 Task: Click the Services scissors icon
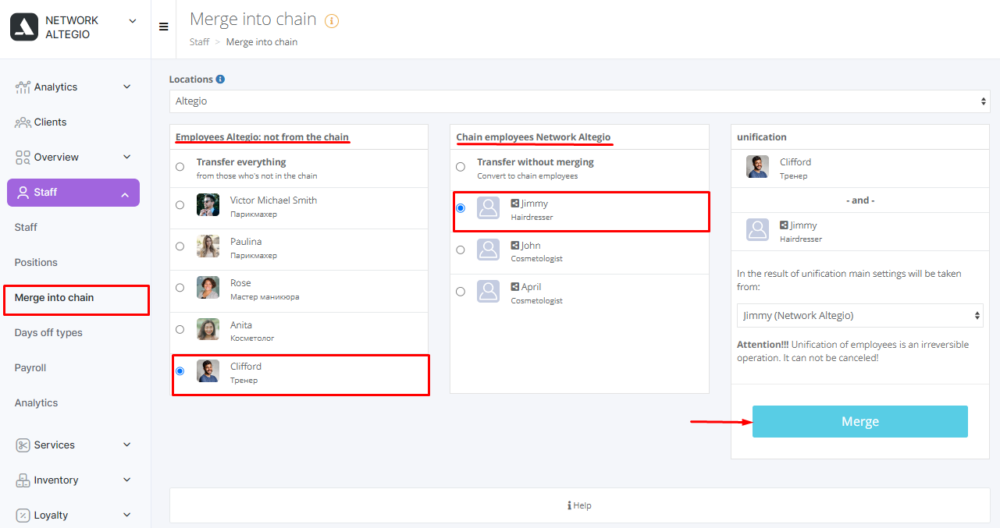(x=22, y=445)
